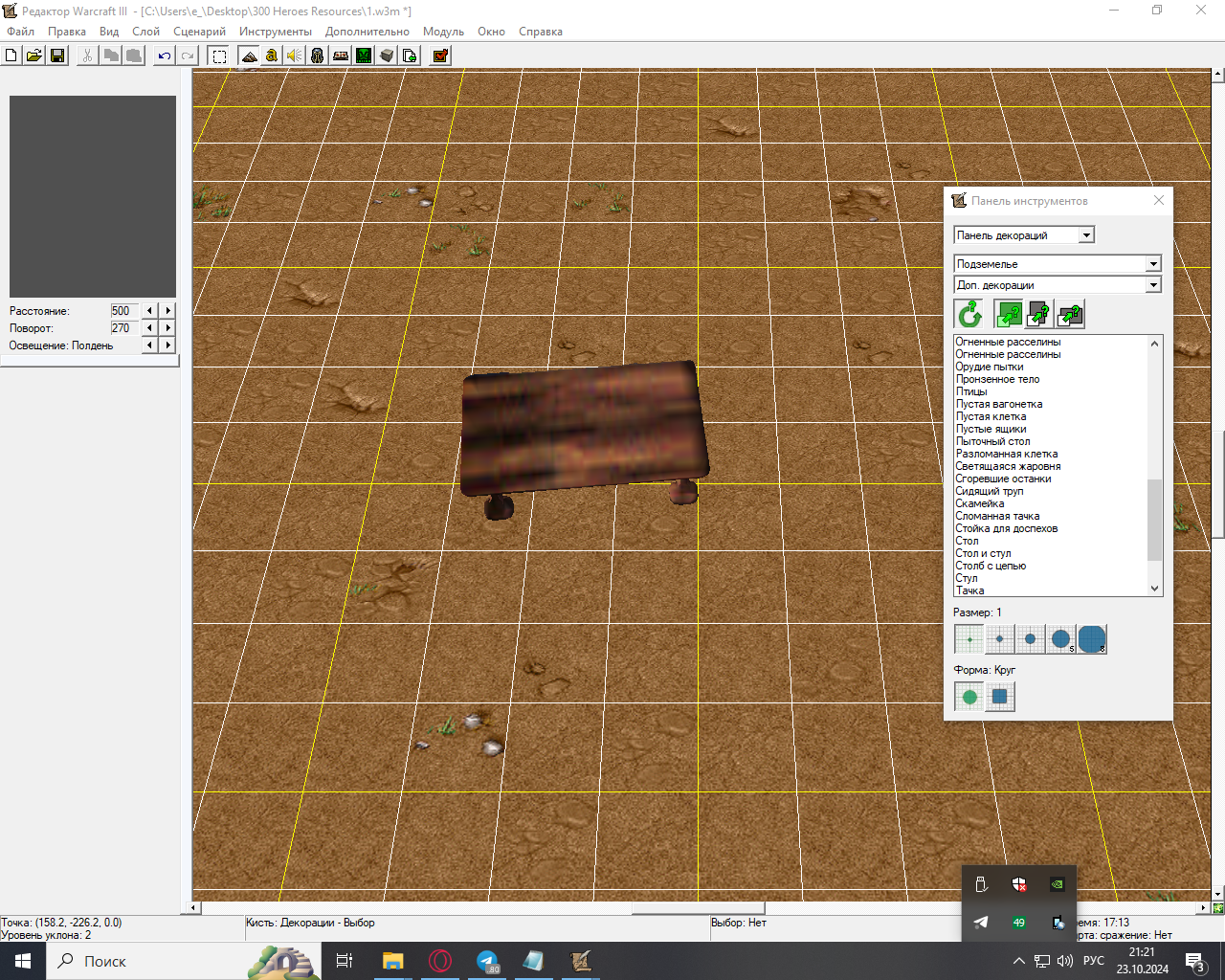This screenshot has height=980, width=1225.
Task: Open the NVIDIA icon in the tray popup
Action: [x=1057, y=884]
